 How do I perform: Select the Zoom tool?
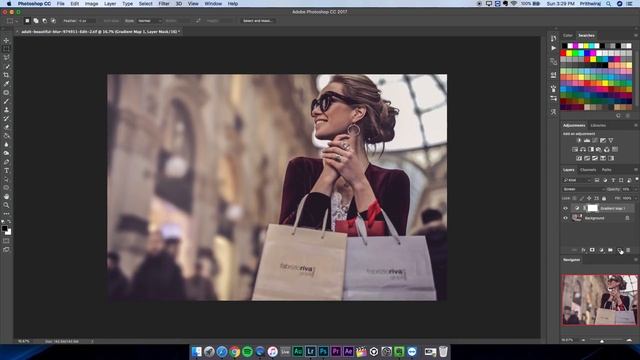[6, 205]
